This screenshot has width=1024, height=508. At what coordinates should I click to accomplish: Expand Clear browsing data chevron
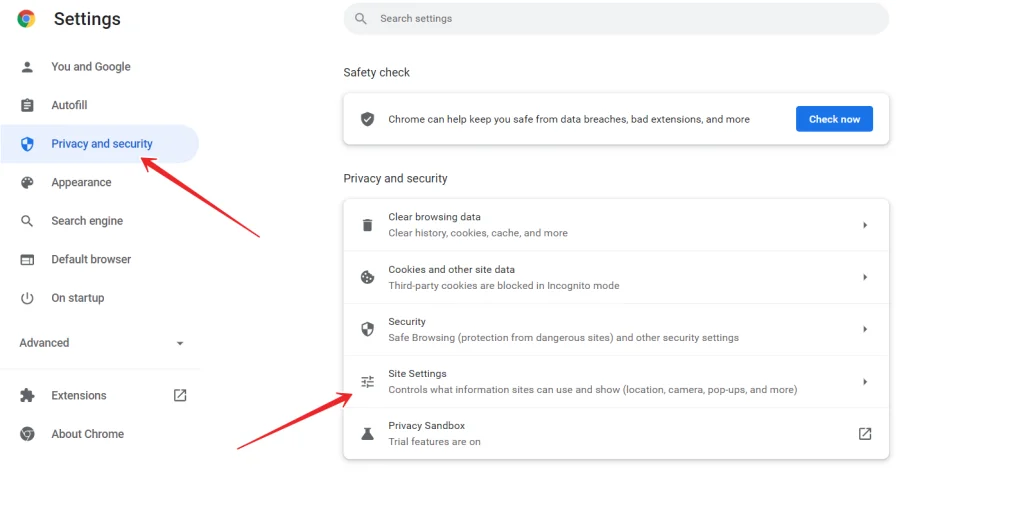[x=865, y=225]
